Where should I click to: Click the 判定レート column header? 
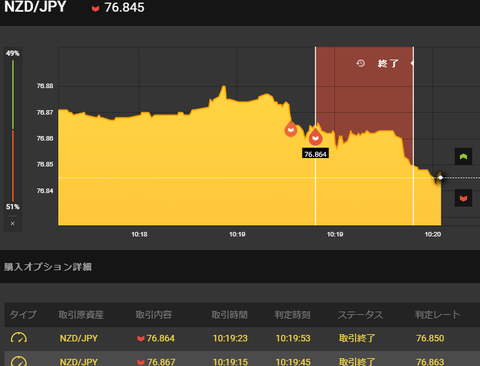(x=437, y=314)
